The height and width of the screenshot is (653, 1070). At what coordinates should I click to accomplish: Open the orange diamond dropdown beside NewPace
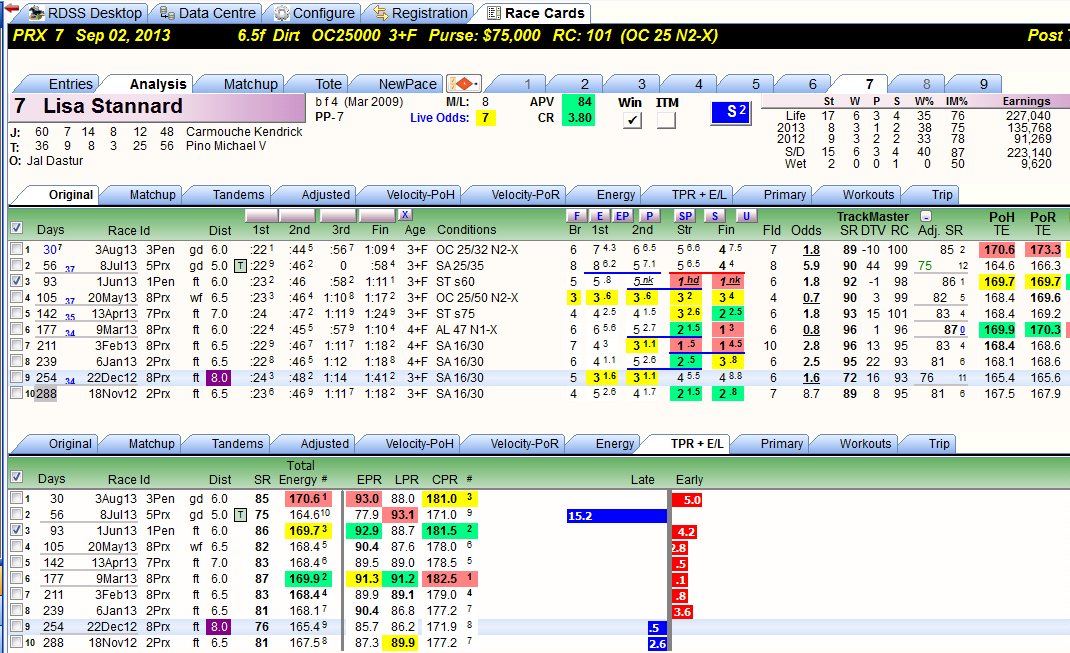pos(464,84)
